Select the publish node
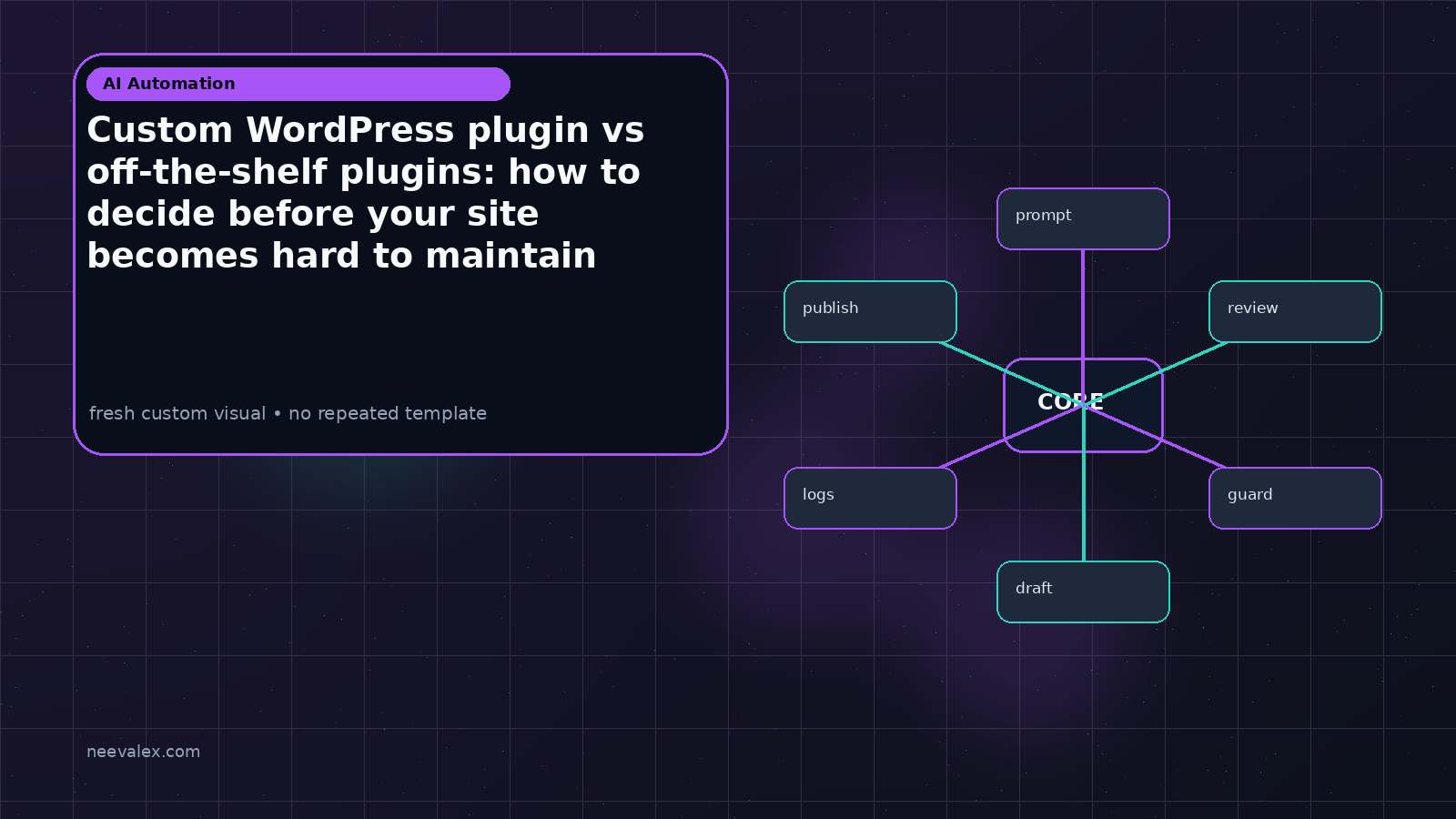The height and width of the screenshot is (819, 1456). [x=870, y=311]
